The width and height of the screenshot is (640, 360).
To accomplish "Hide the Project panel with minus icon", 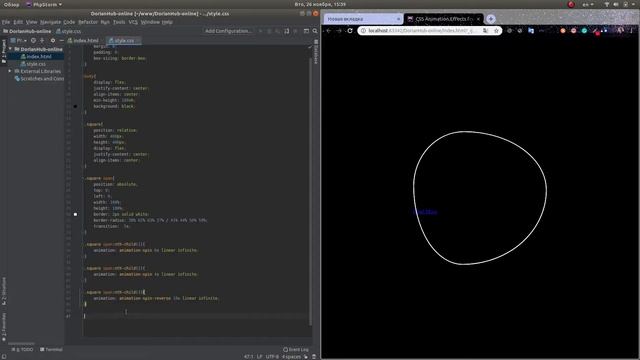I will tap(61, 40).
